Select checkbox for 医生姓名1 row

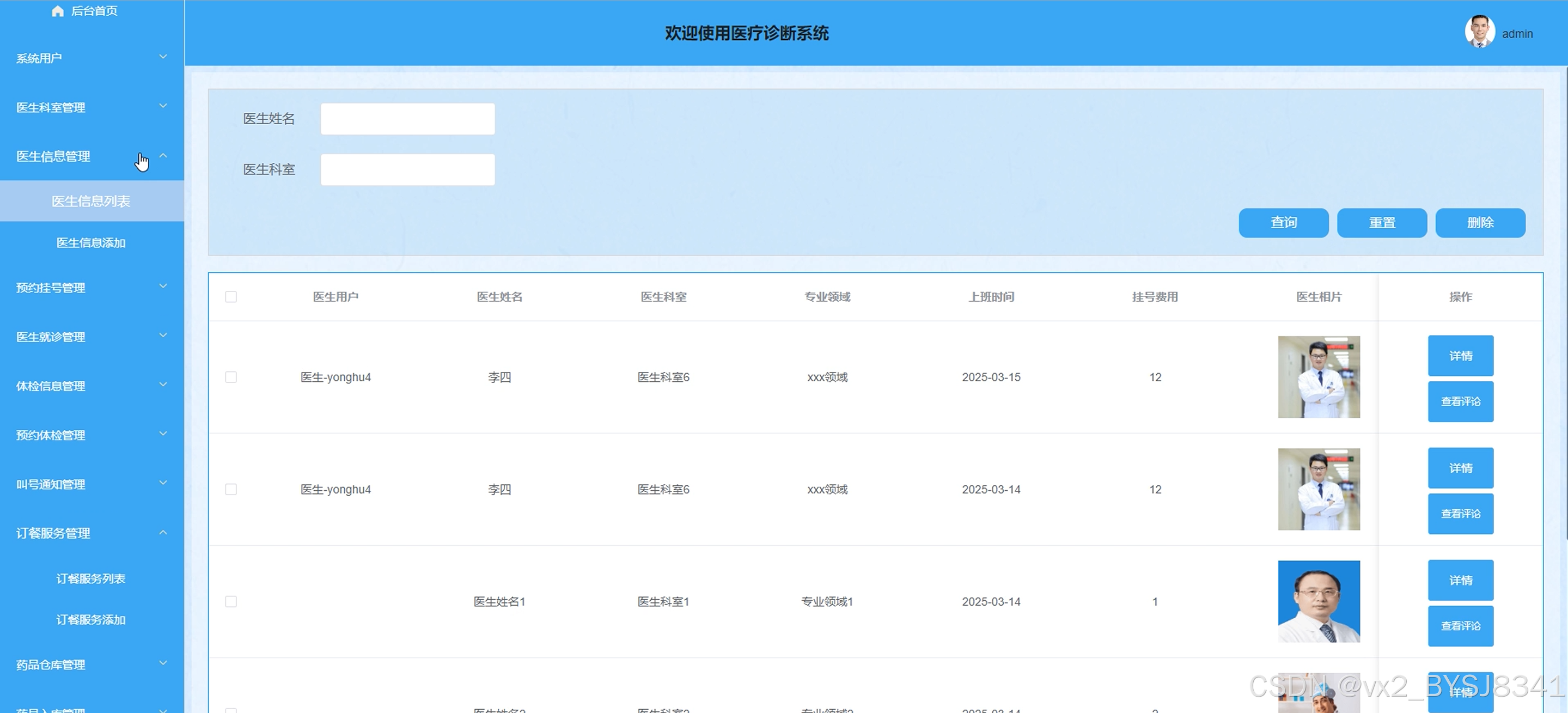pos(231,601)
